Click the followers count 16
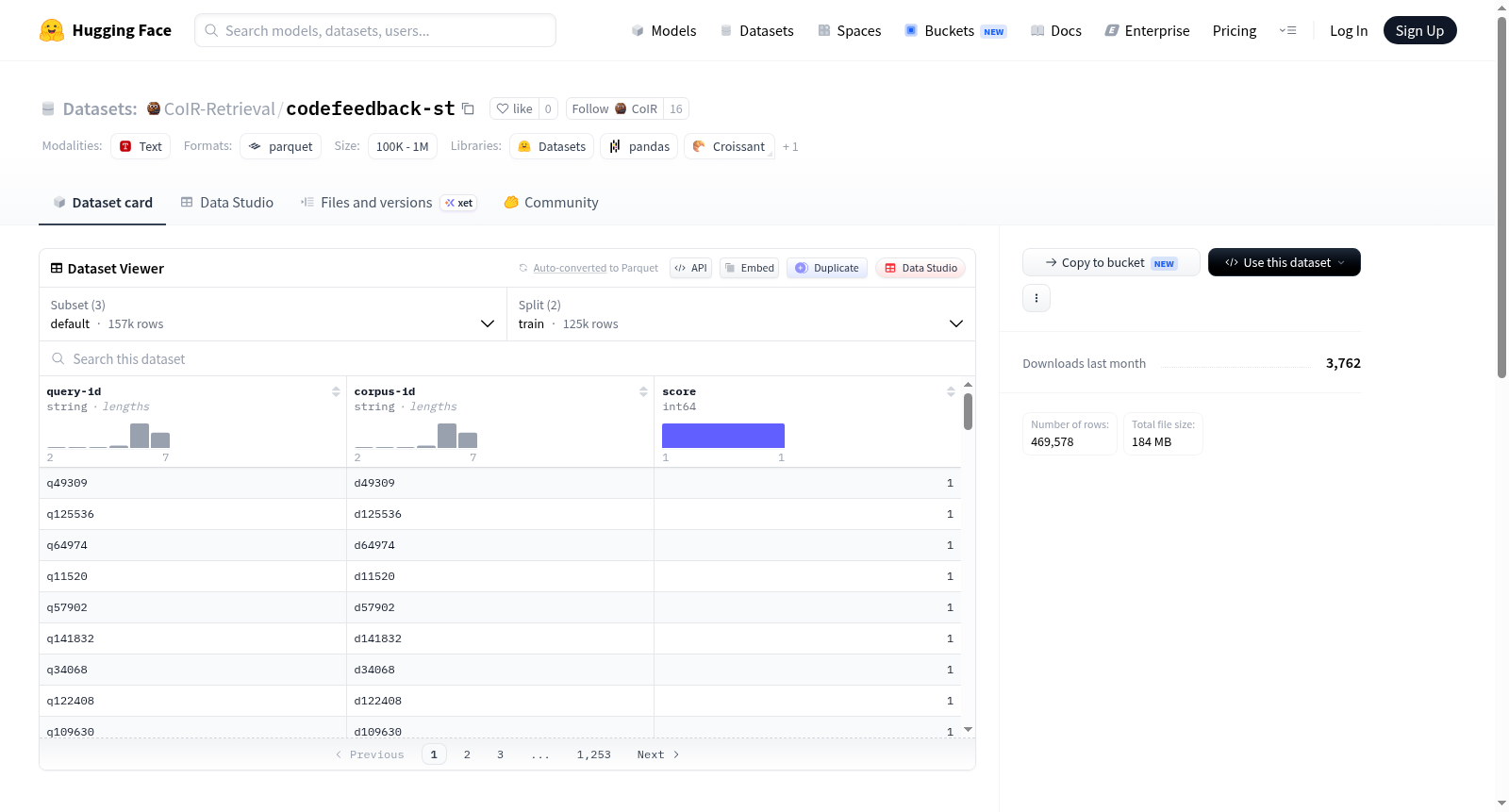Image resolution: width=1509 pixels, height=812 pixels. (x=676, y=108)
